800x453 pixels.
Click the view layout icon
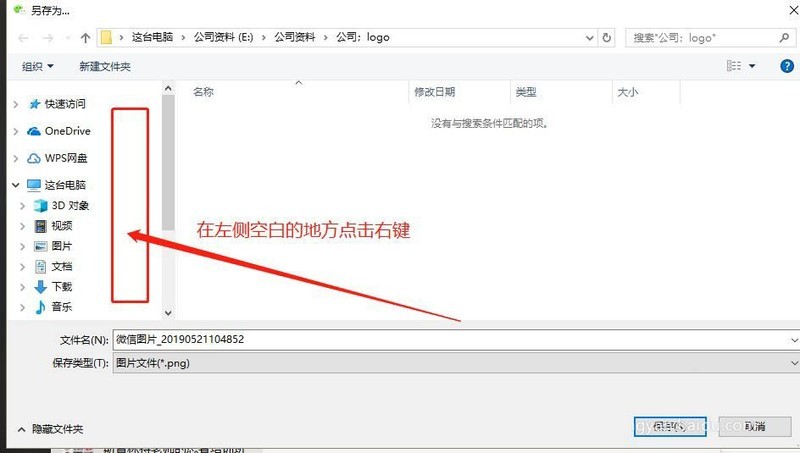734,66
